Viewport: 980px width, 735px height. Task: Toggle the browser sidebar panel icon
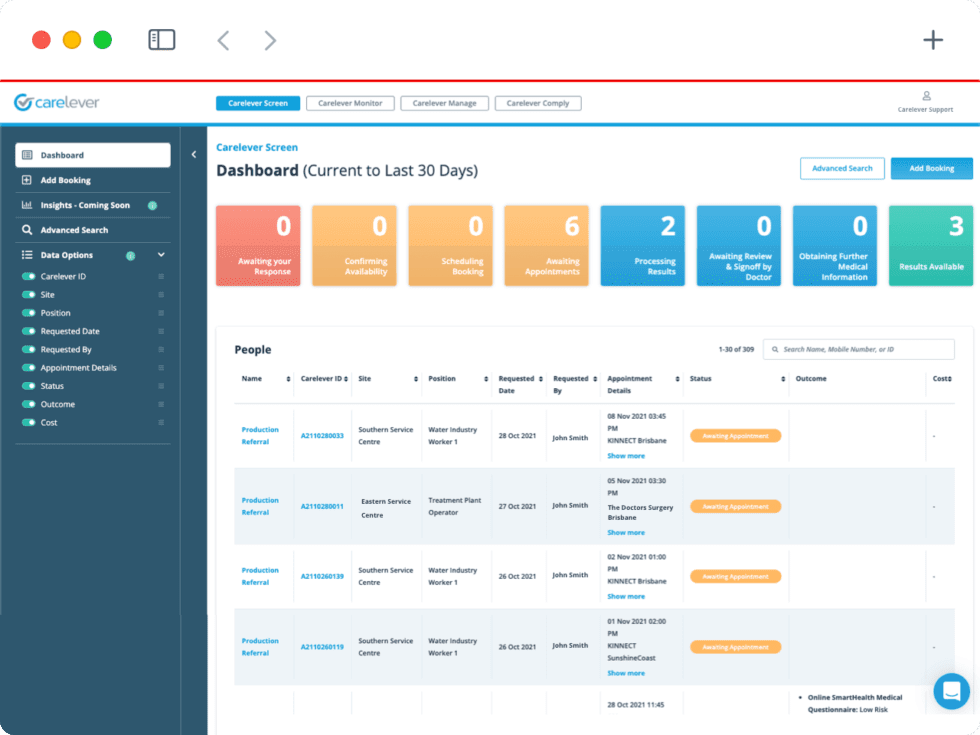(x=162, y=40)
